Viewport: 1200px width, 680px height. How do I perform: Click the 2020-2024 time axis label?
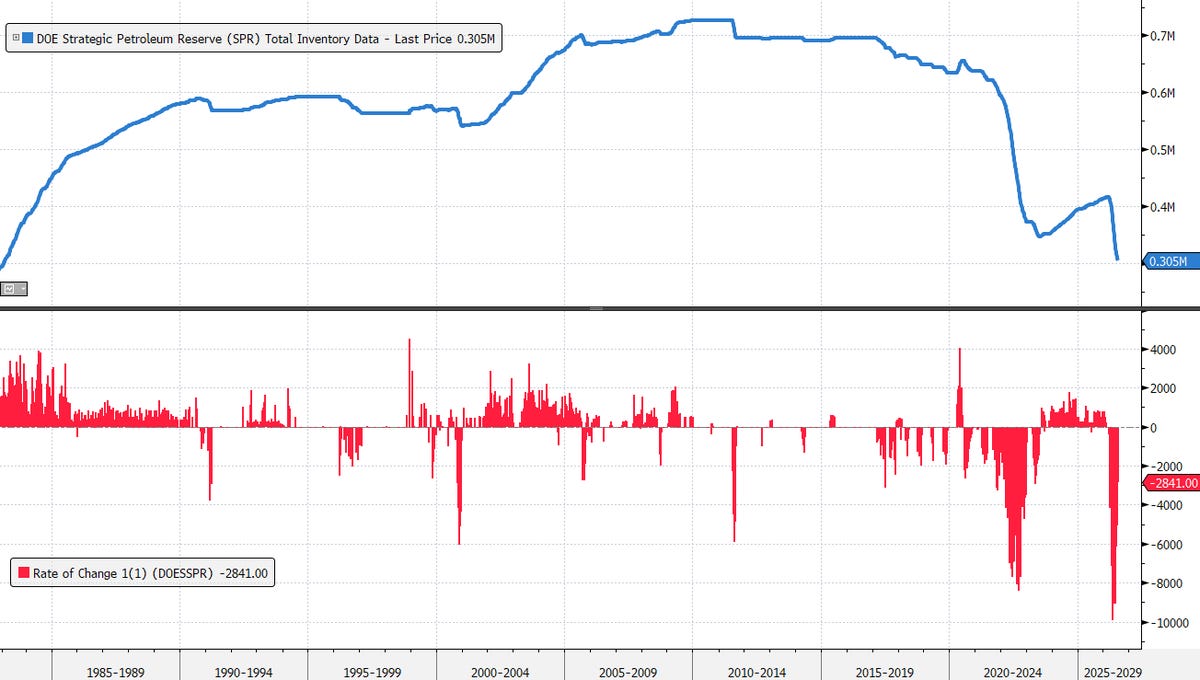point(1013,672)
